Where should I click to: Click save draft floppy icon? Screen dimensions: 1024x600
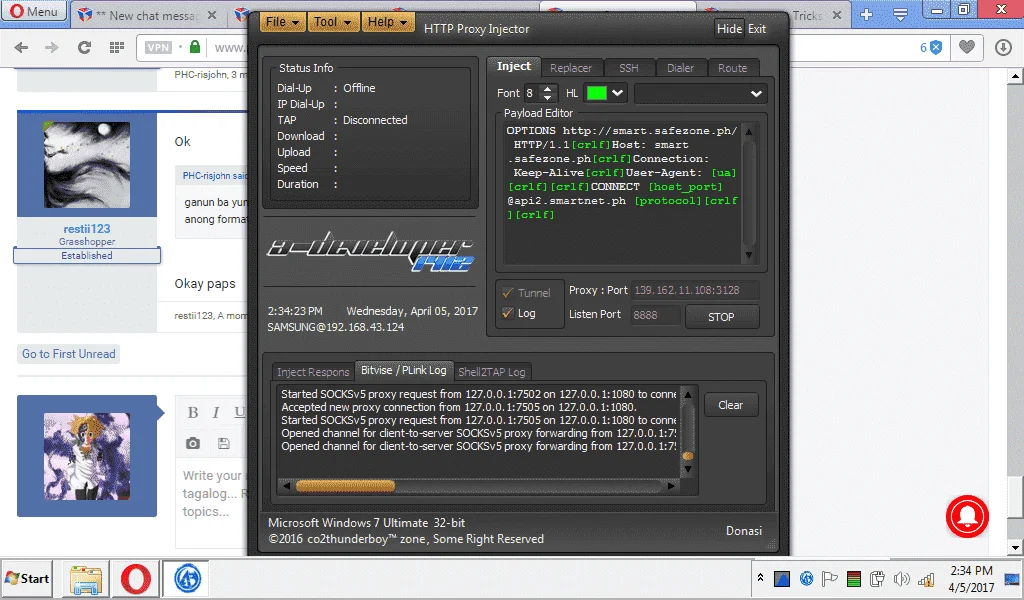(223, 443)
